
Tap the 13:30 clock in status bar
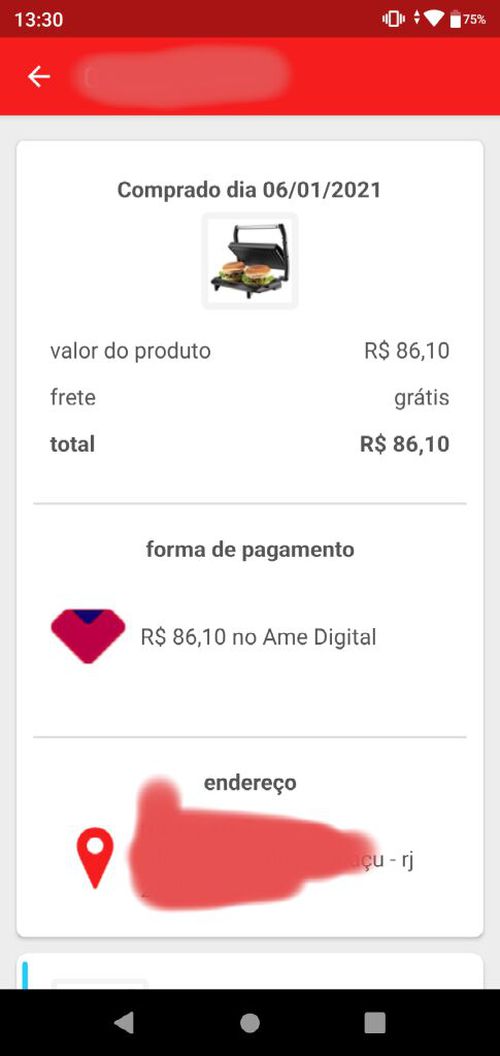pyautogui.click(x=38, y=19)
